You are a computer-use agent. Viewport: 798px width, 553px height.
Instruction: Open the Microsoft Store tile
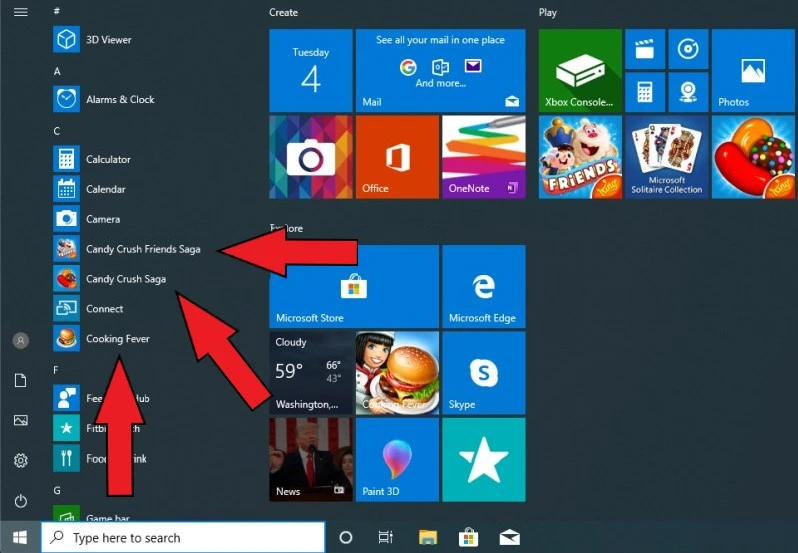click(x=310, y=286)
